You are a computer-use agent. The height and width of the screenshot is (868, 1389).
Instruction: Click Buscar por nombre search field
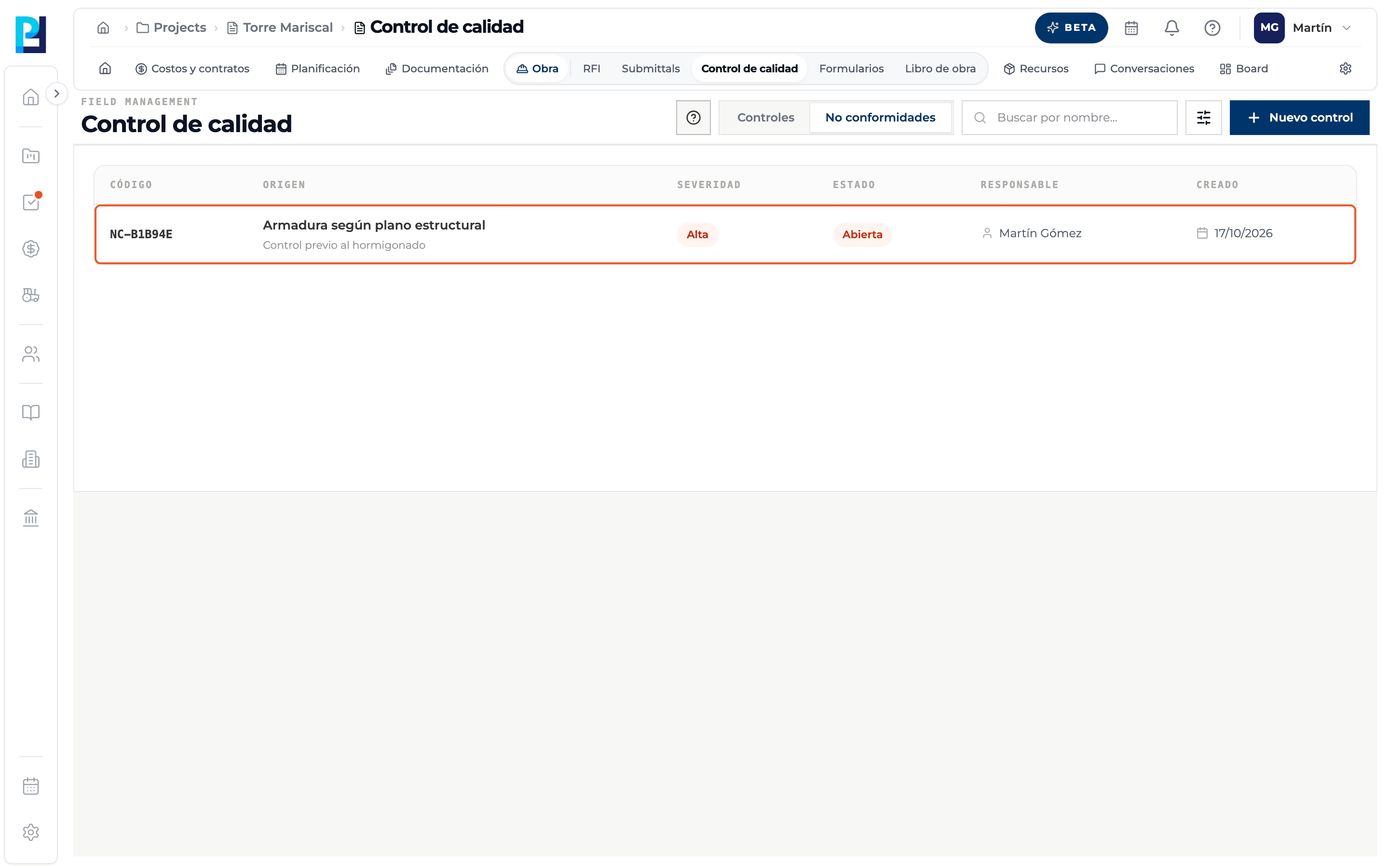pos(1069,118)
